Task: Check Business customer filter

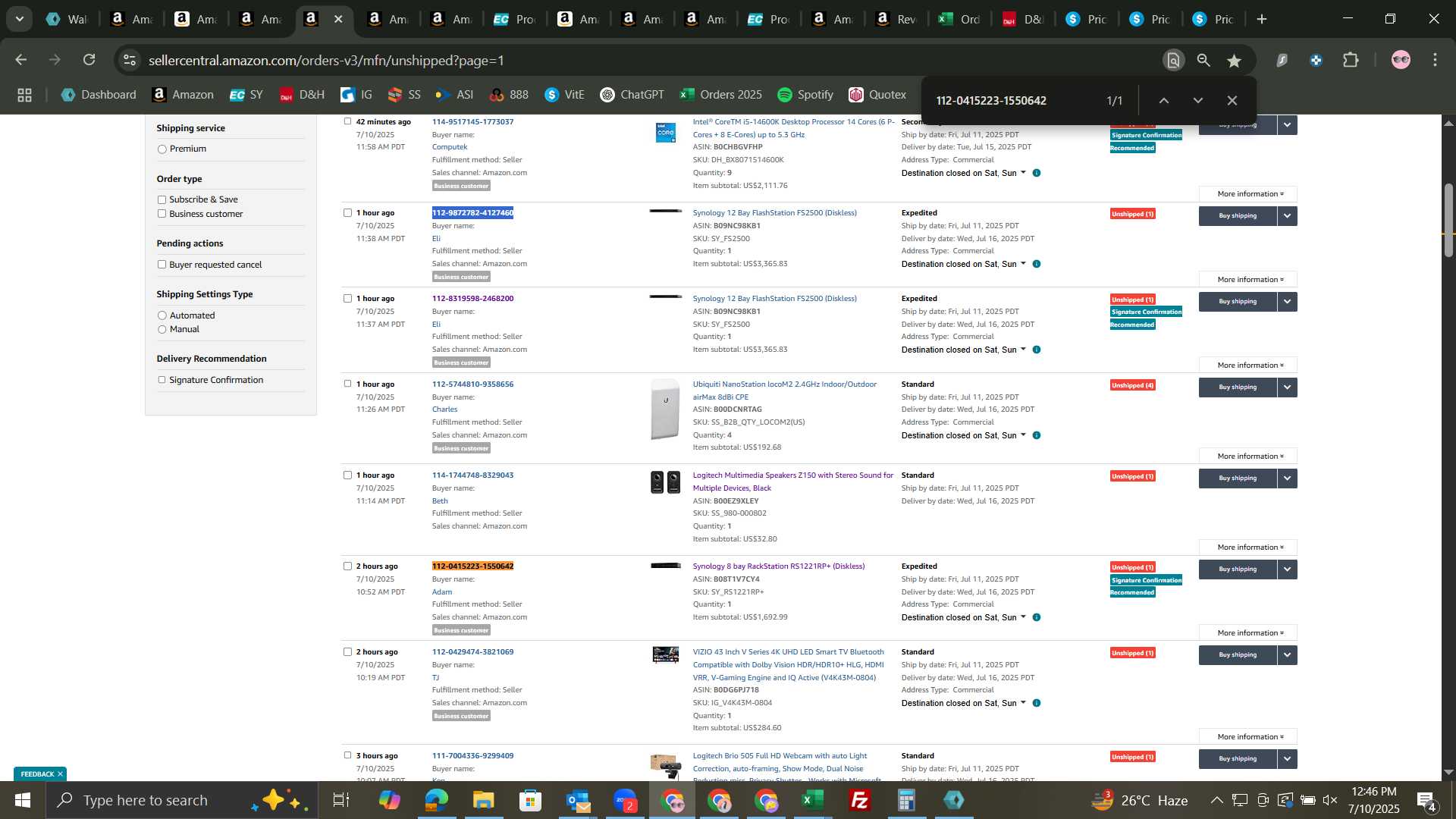Action: click(162, 214)
